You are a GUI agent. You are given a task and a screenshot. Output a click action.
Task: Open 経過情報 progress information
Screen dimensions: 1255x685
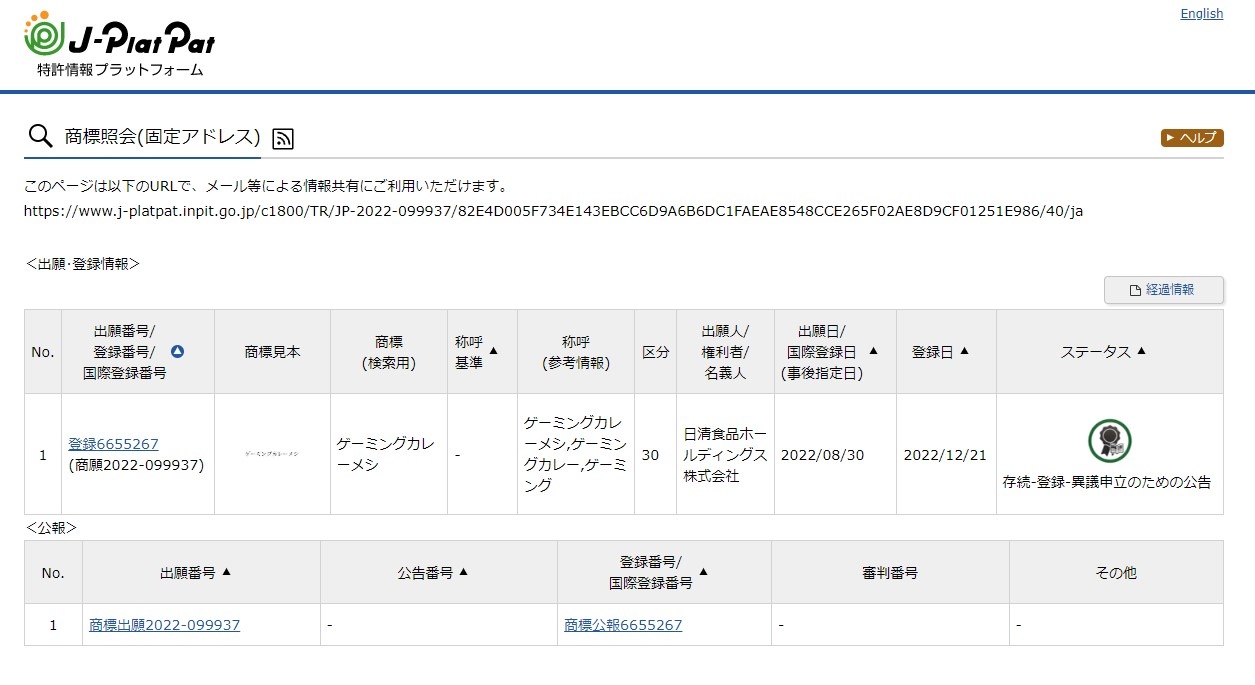pyautogui.click(x=1163, y=290)
